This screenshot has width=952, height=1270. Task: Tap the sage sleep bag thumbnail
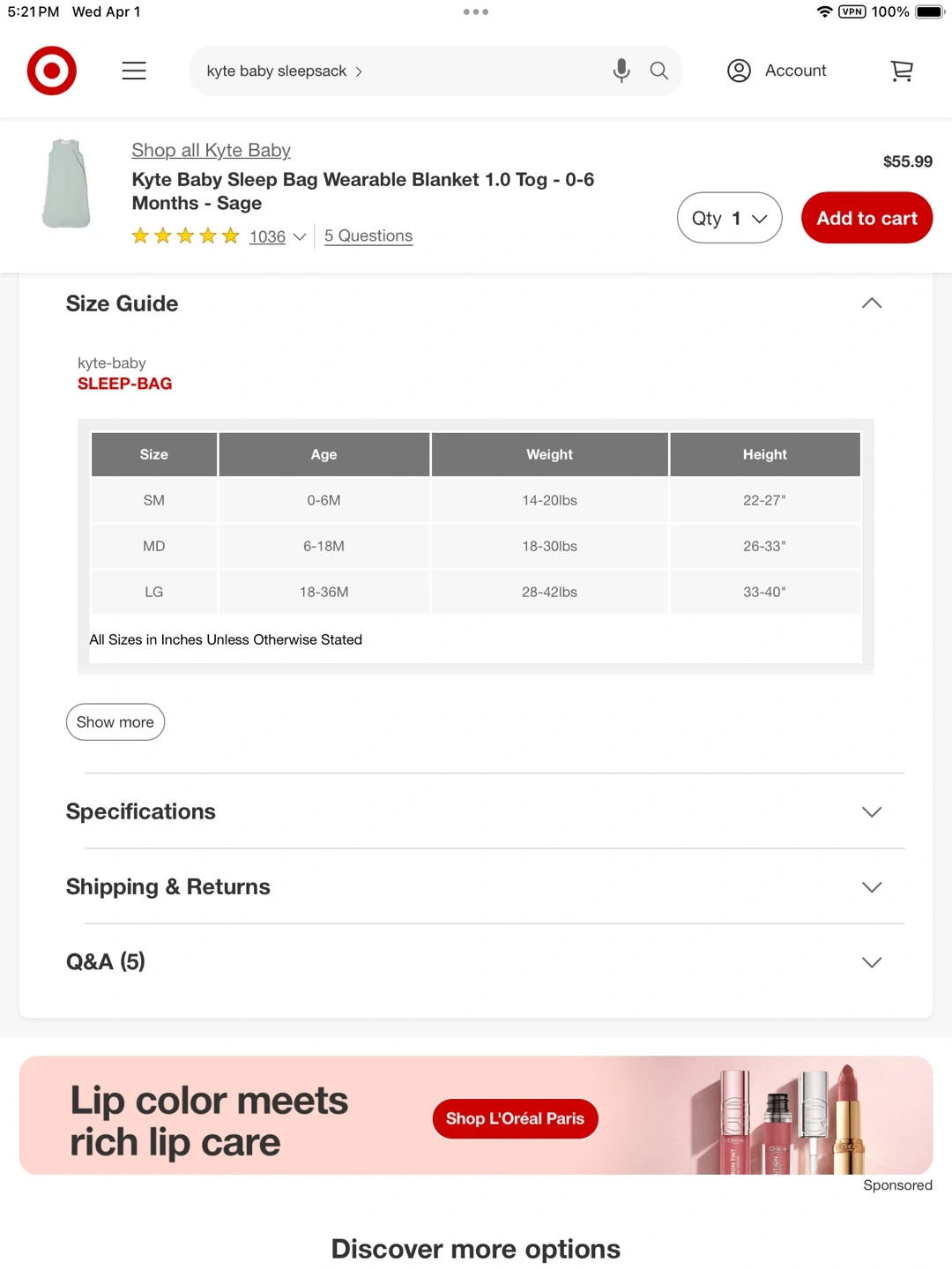pos(67,183)
